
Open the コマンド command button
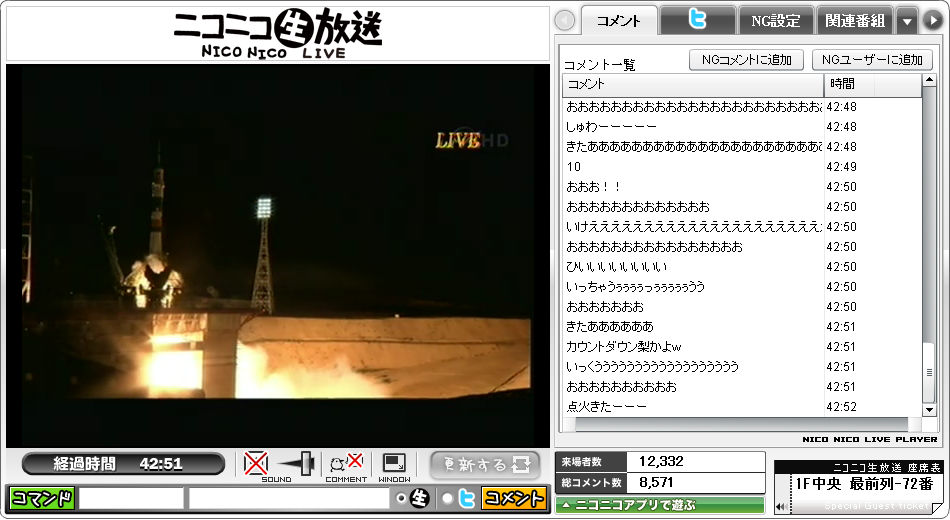tap(42, 498)
